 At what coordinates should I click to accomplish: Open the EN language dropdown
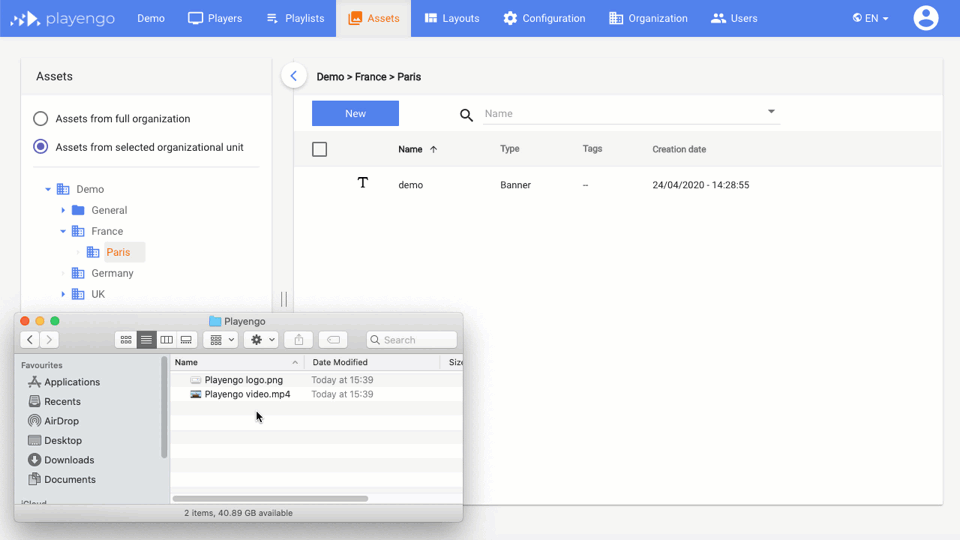(x=870, y=18)
